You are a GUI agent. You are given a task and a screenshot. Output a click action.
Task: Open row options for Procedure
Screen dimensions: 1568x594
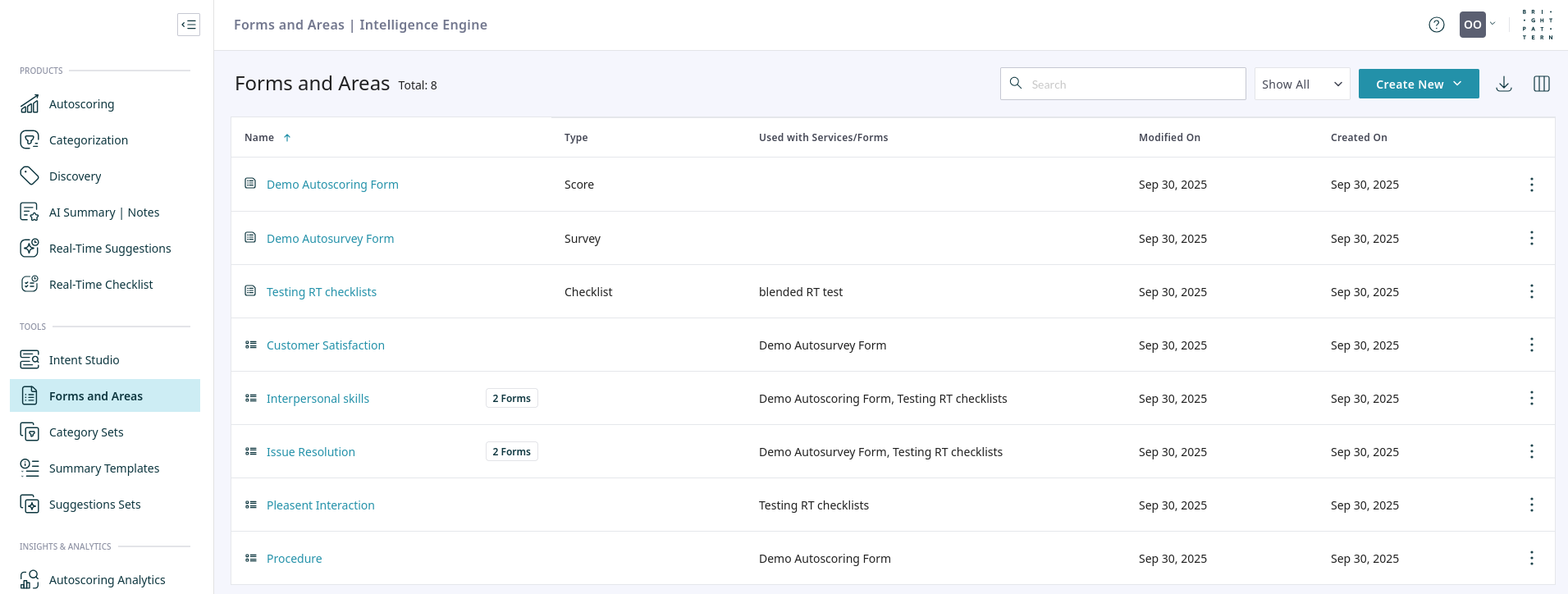(1531, 558)
